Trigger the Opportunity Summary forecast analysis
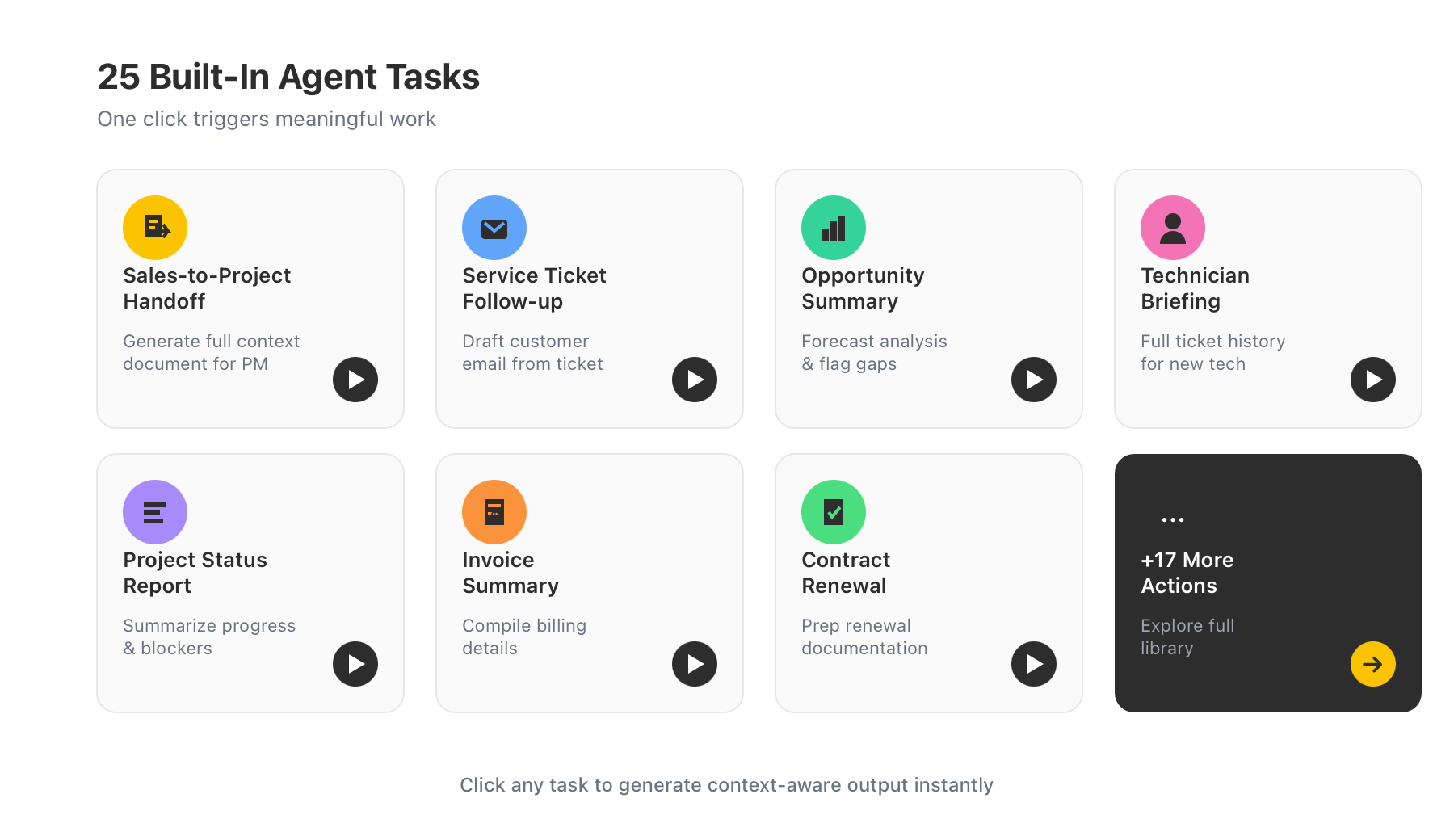1454x840 pixels. pos(1034,380)
